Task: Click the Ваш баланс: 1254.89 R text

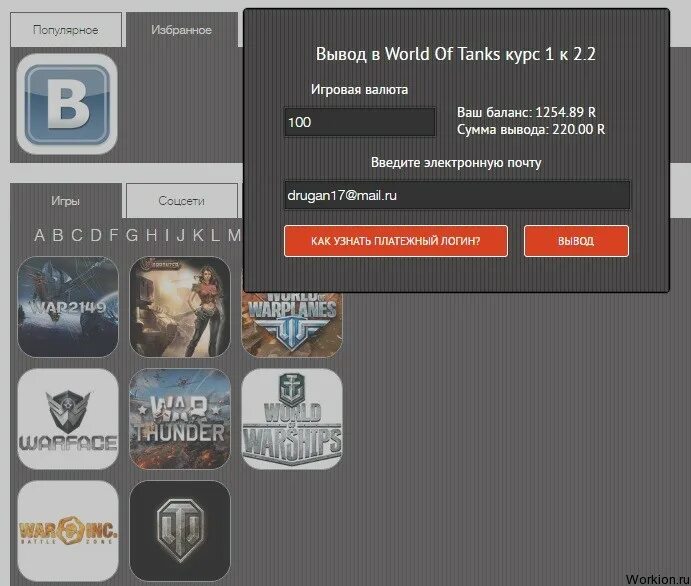Action: tap(526, 112)
